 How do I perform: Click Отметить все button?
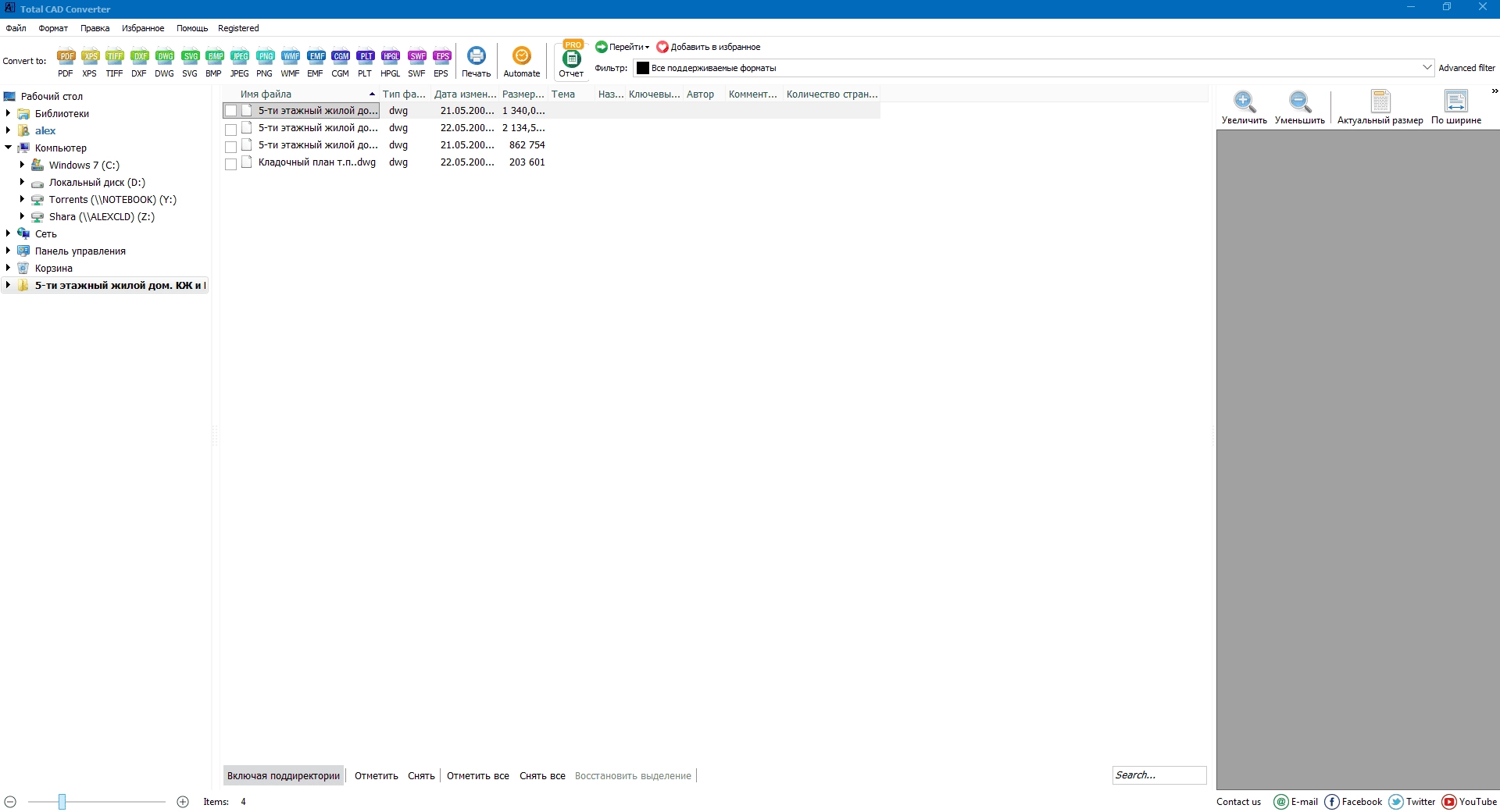point(478,775)
